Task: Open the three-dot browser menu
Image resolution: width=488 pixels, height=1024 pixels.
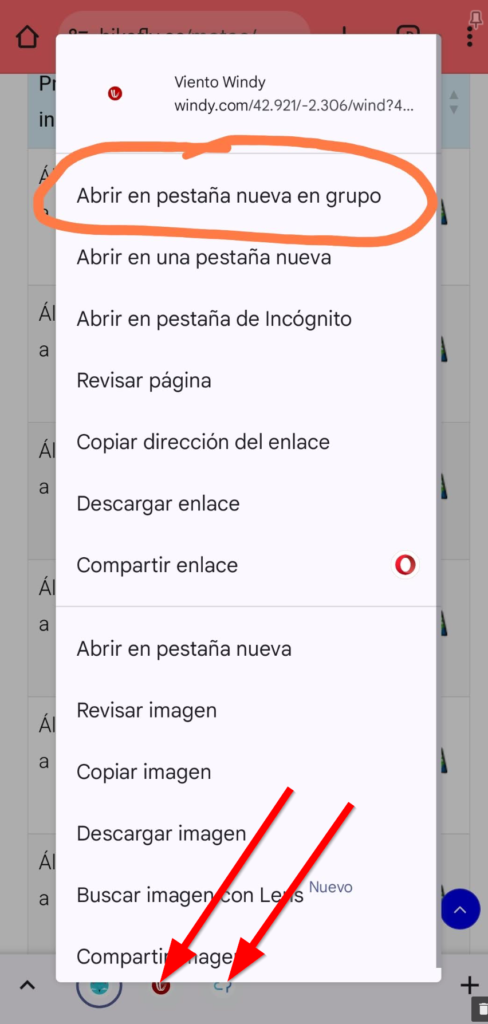Action: point(470,36)
